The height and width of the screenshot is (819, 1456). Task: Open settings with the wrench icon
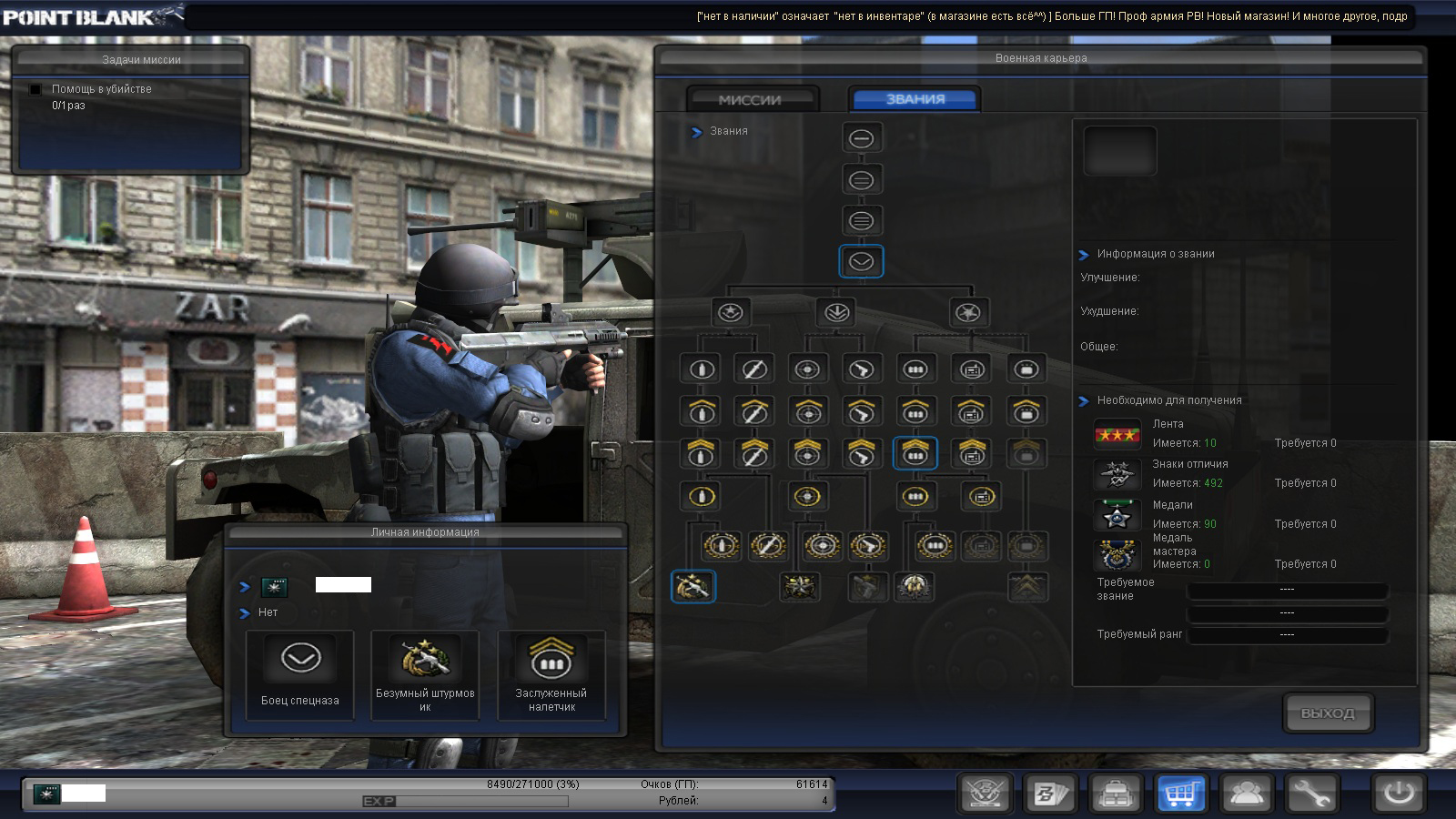[1310, 794]
